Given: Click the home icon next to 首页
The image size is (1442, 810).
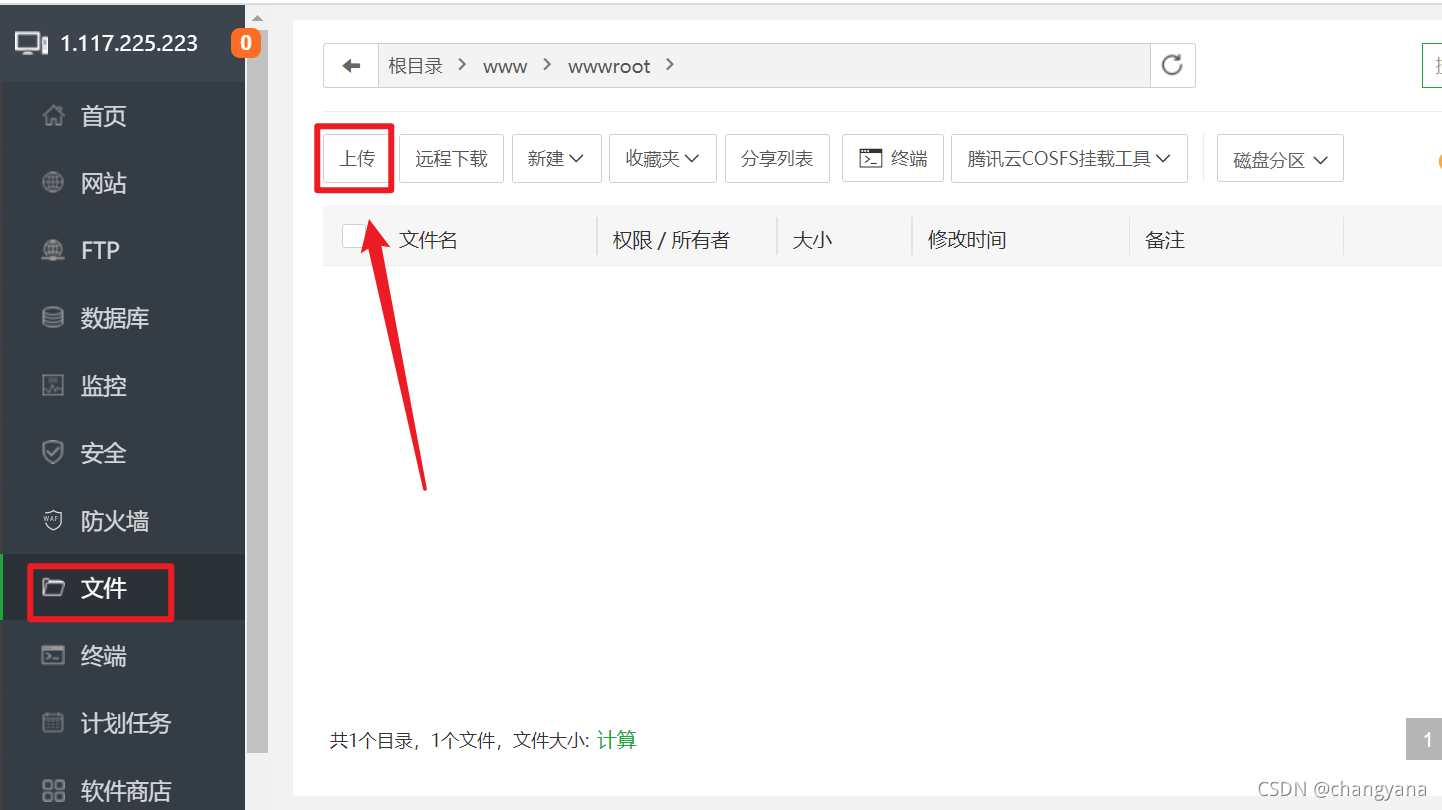Looking at the screenshot, I should pyautogui.click(x=53, y=116).
